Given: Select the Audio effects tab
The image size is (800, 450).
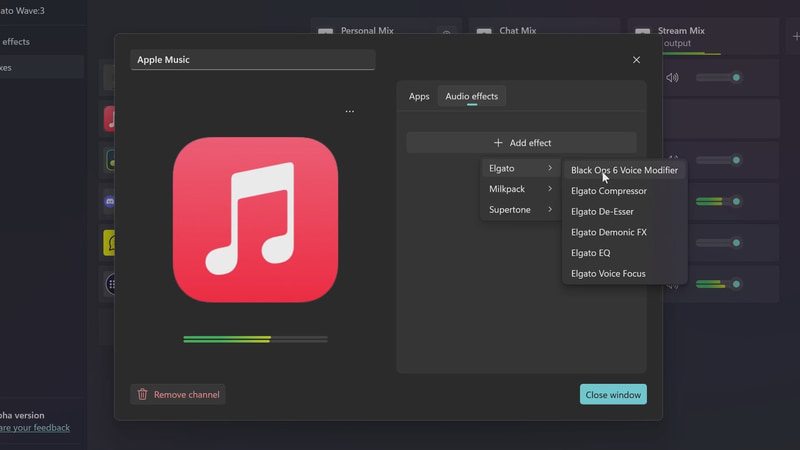Looking at the screenshot, I should coord(471,96).
